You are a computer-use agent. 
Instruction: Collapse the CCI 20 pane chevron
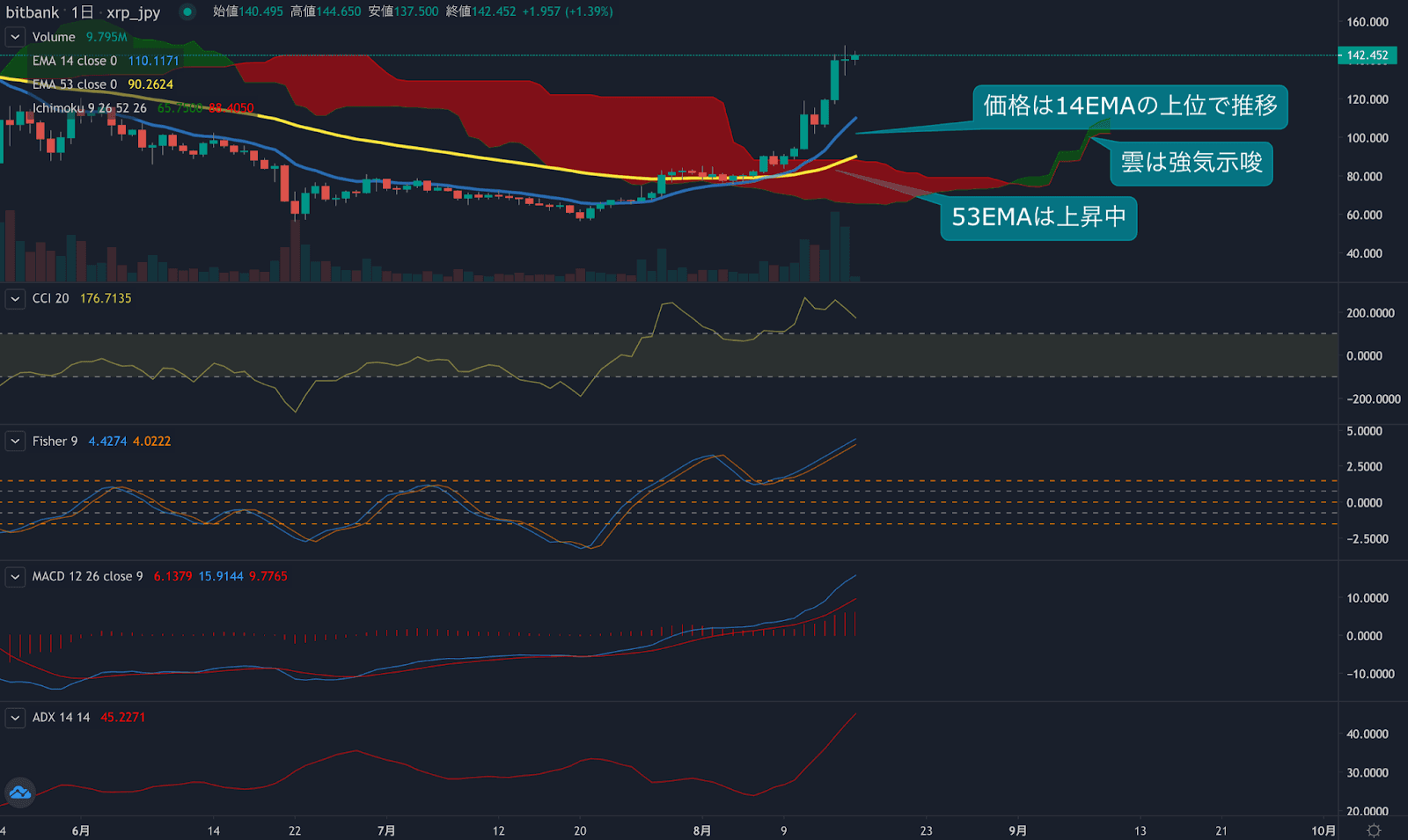15,299
